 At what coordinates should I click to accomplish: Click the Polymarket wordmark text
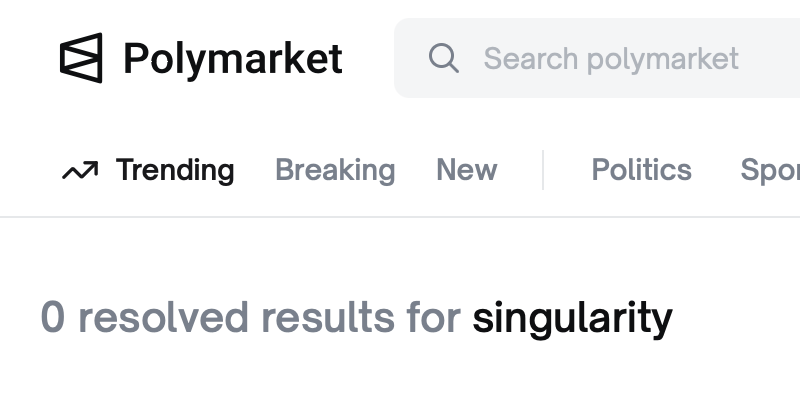point(233,58)
